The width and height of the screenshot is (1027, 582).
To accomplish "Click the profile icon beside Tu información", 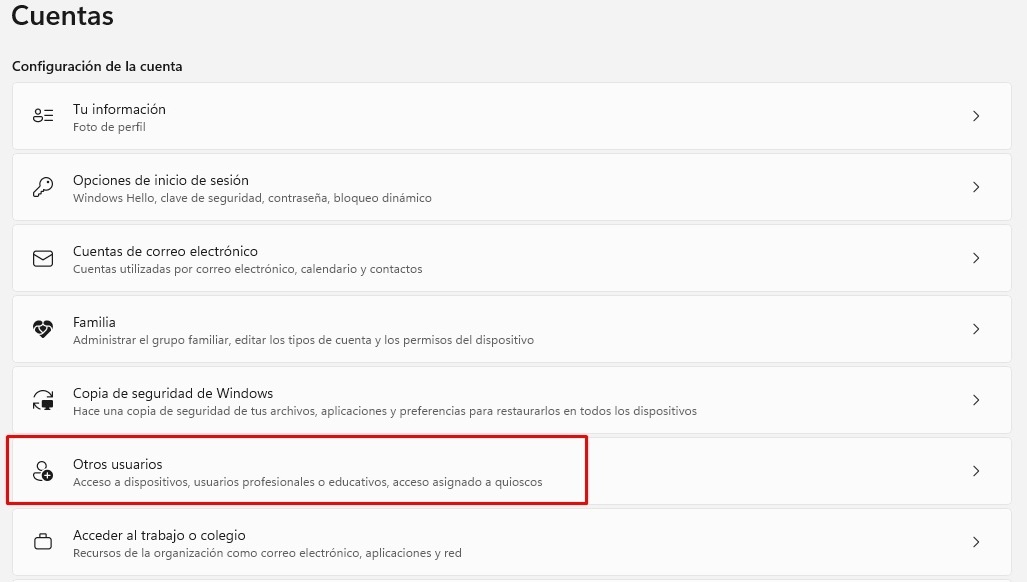I will point(43,116).
